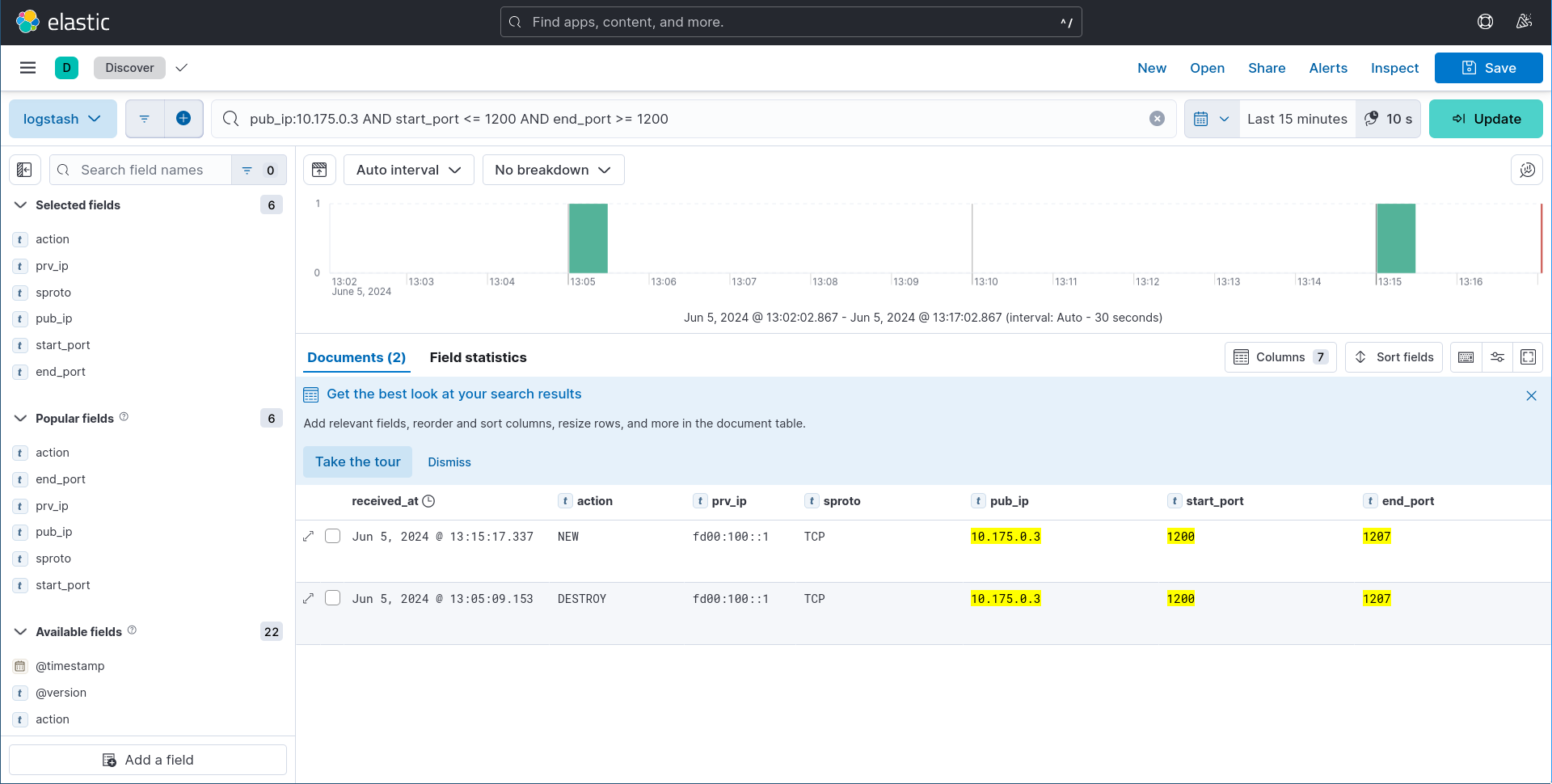Open the hamburger navigation menu
This screenshot has height=784, width=1552.
click(27, 68)
